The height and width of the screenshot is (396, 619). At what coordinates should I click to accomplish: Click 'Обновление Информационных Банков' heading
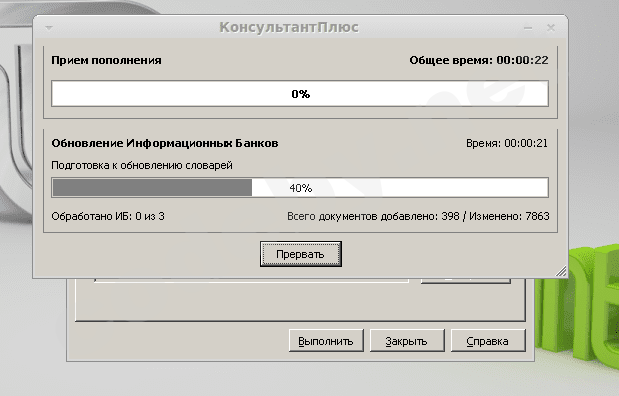pos(165,143)
